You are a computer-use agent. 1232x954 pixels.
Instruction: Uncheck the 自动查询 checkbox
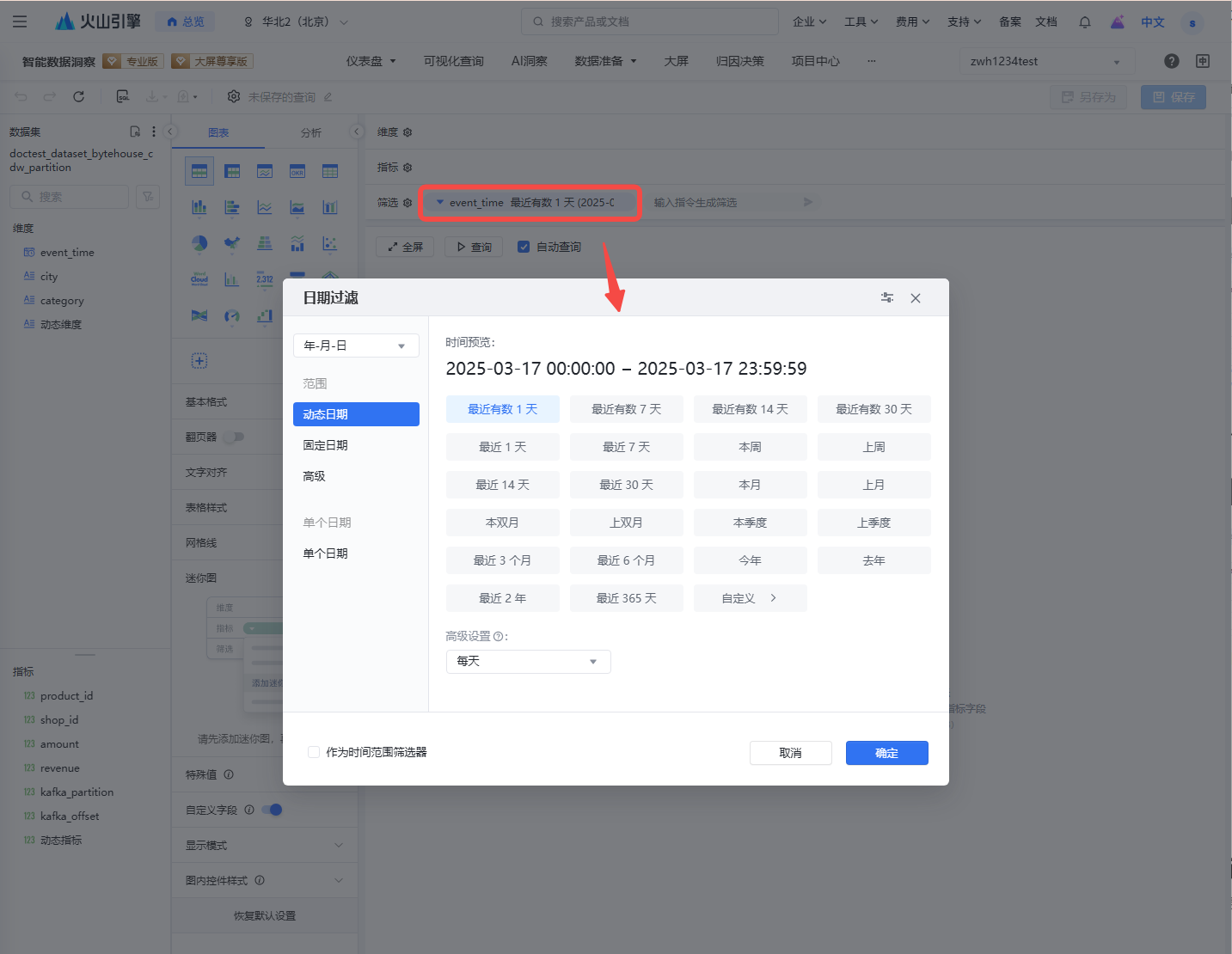click(524, 247)
